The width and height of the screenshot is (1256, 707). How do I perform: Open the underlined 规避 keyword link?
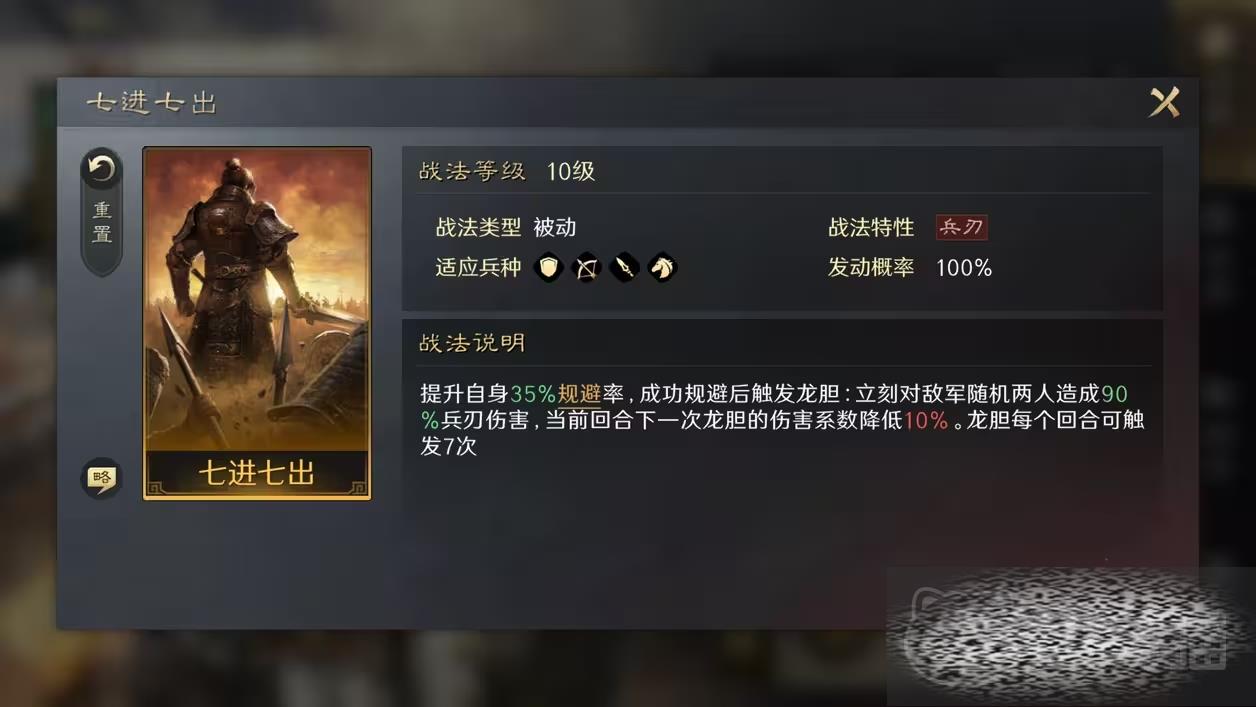click(579, 394)
